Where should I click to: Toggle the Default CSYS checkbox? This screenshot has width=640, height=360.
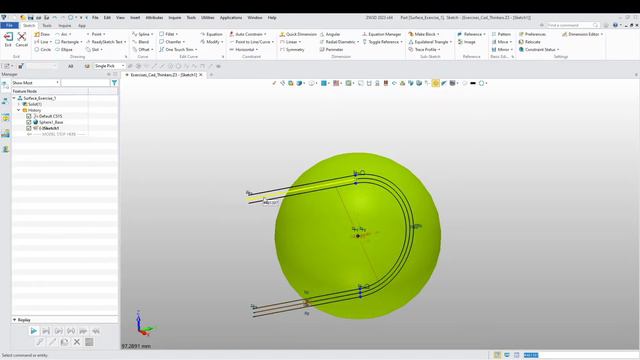click(29, 116)
